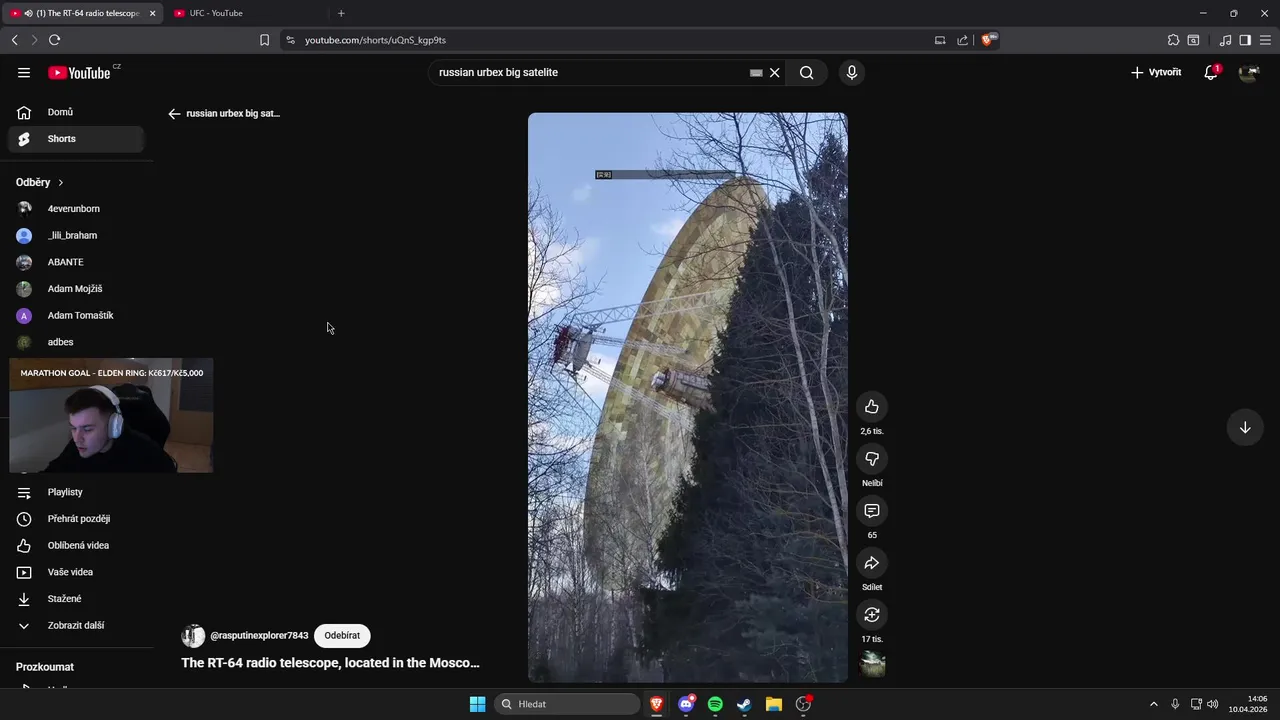
Task: Open the 4everunborn subscription channel
Action: click(x=76, y=209)
